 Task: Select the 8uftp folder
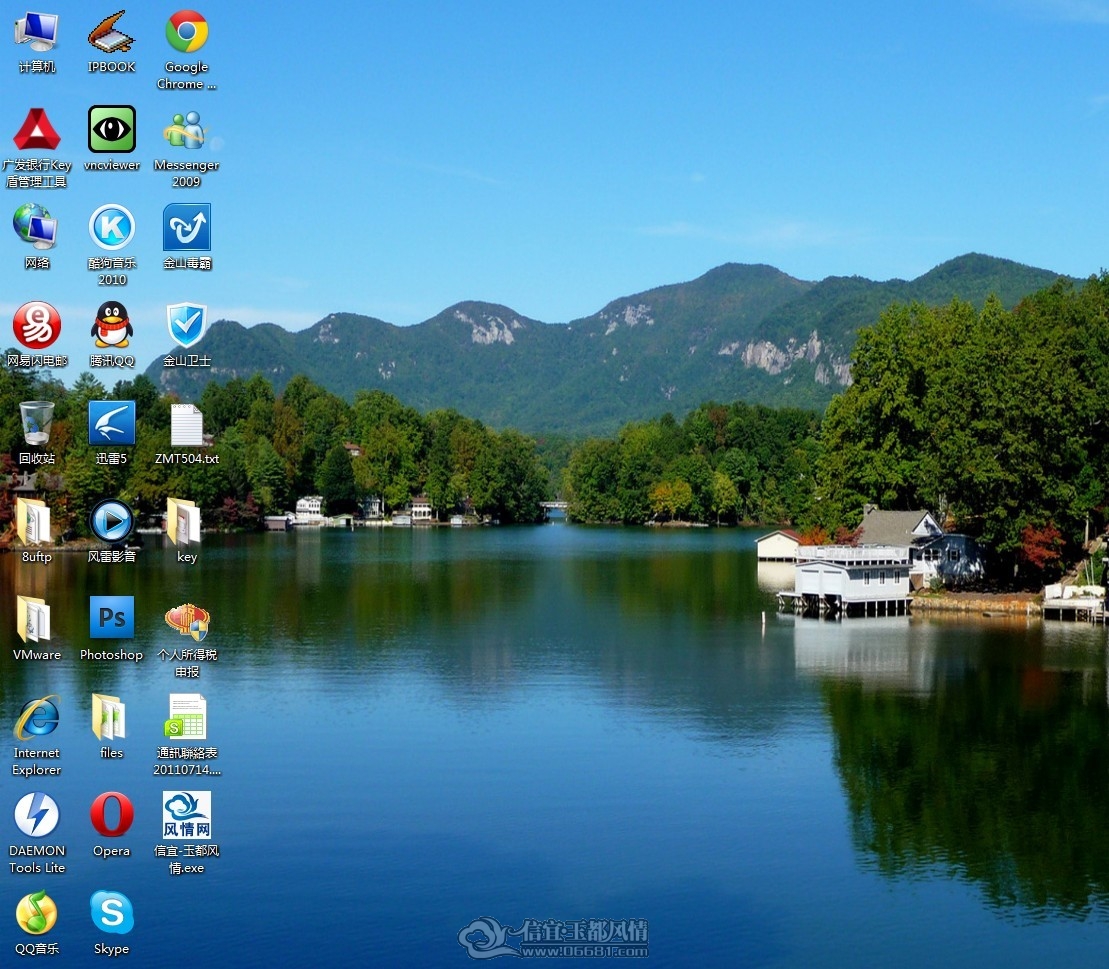click(x=33, y=521)
